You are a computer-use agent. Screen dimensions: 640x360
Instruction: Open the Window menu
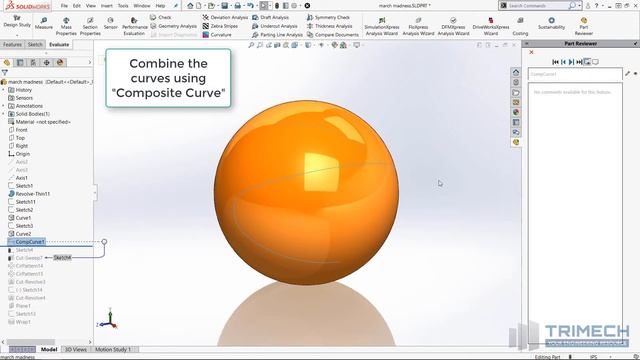(x=142, y=6)
